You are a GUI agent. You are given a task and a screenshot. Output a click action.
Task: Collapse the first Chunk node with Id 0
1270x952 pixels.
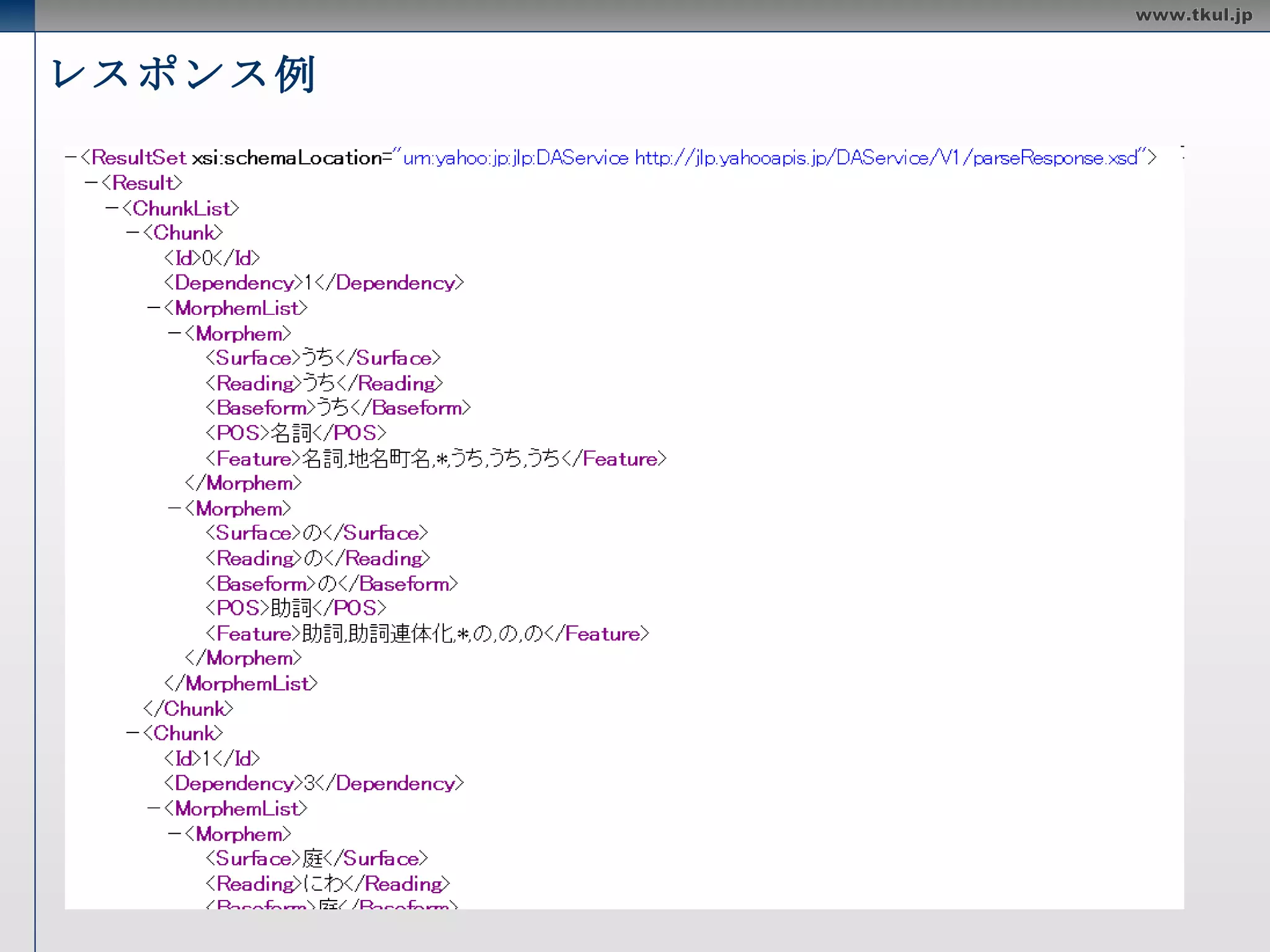click(x=133, y=233)
